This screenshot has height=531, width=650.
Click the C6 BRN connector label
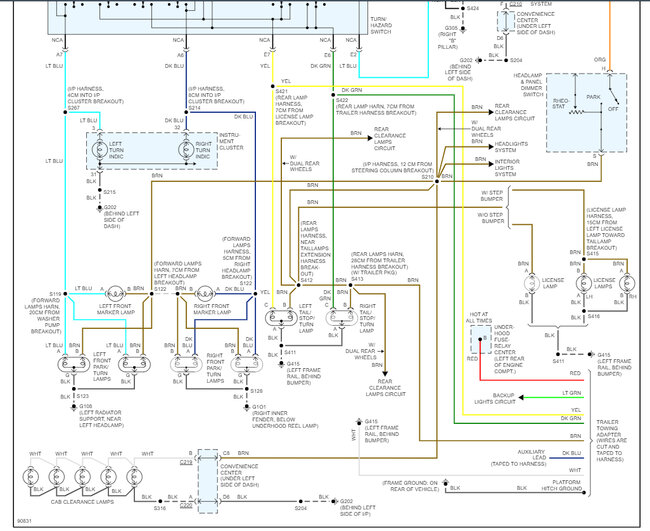235,453
